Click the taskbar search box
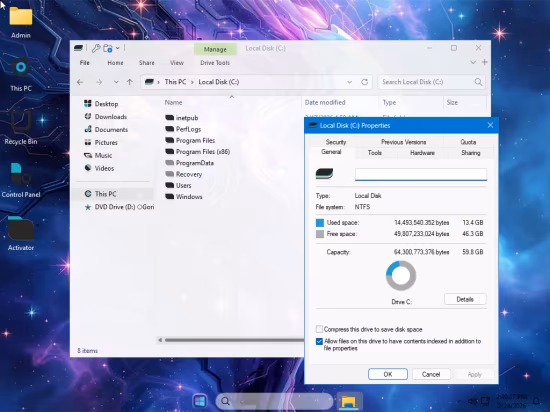 (274, 401)
